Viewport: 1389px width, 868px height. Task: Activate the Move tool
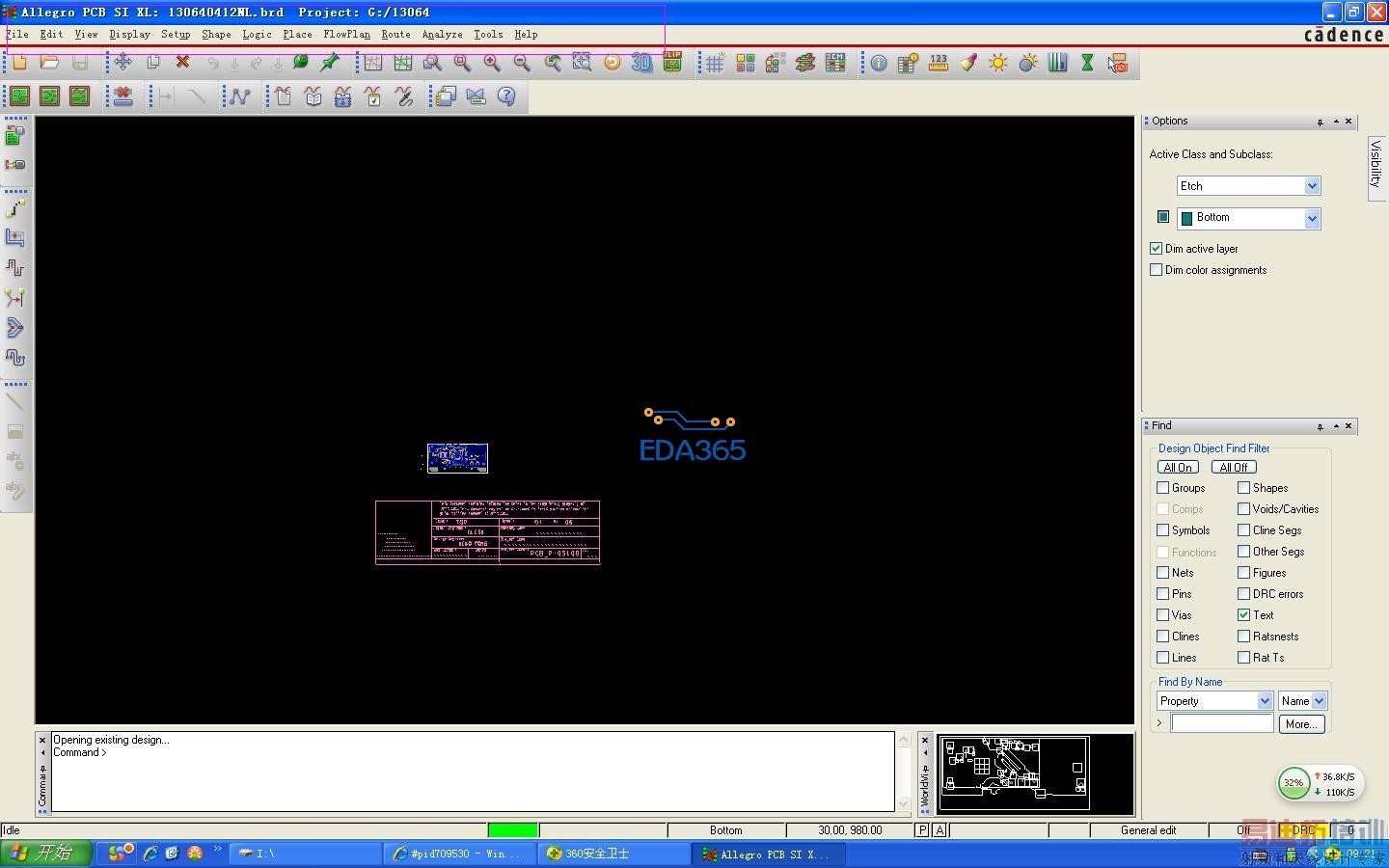[x=123, y=64]
